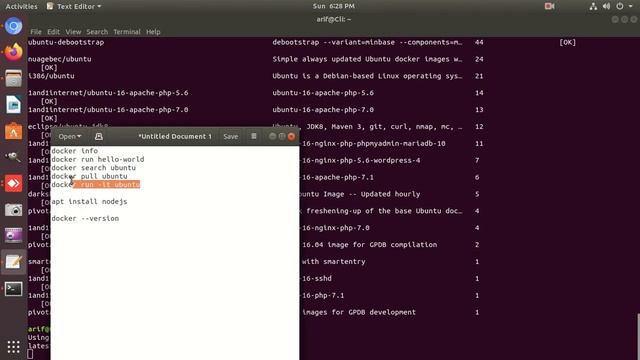Click 'nuagebec/ubuntu' in terminal output

pos(60,59)
